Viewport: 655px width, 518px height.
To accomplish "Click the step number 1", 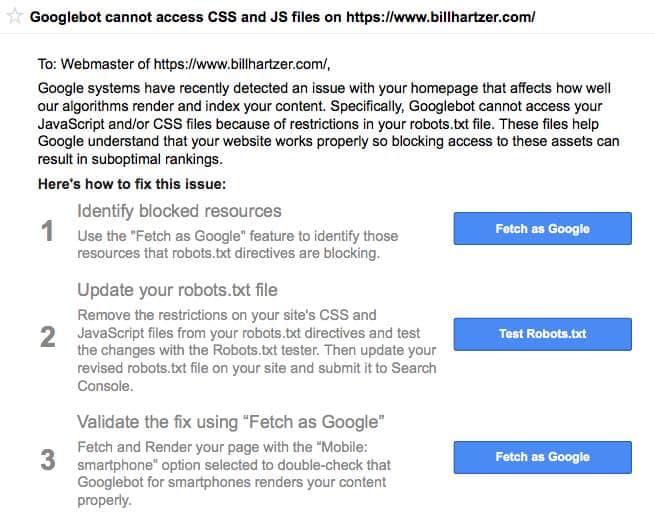I will [x=48, y=231].
